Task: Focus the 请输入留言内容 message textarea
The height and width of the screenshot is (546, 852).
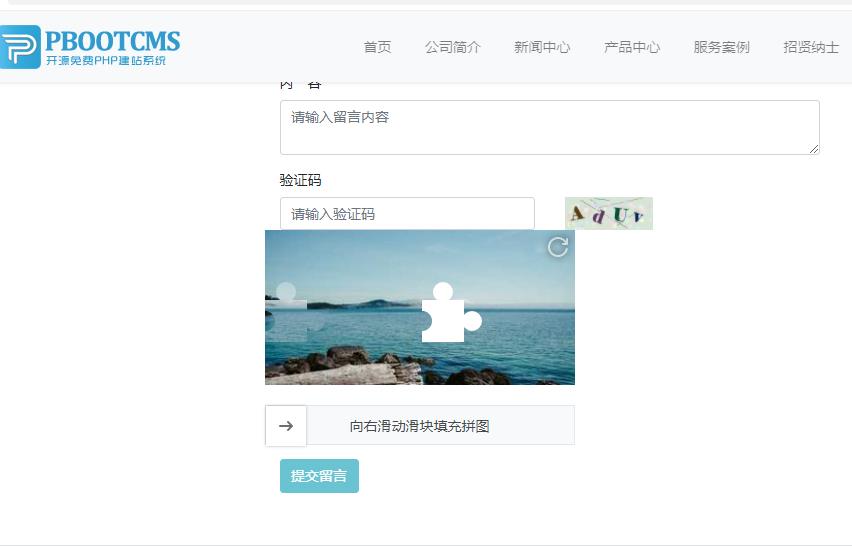Action: pyautogui.click(x=549, y=127)
